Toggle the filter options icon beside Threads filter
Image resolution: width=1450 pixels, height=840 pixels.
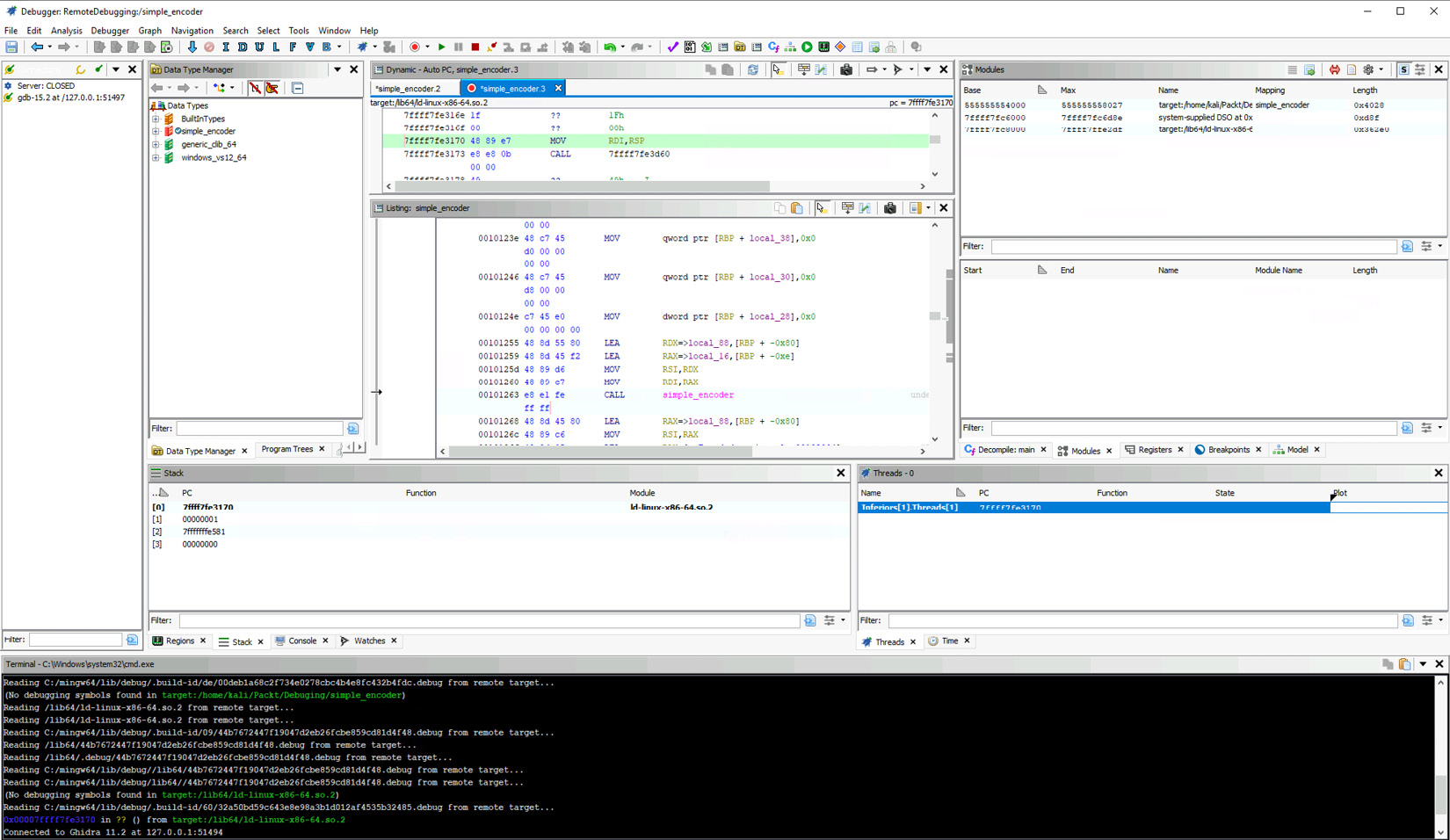click(x=1428, y=620)
